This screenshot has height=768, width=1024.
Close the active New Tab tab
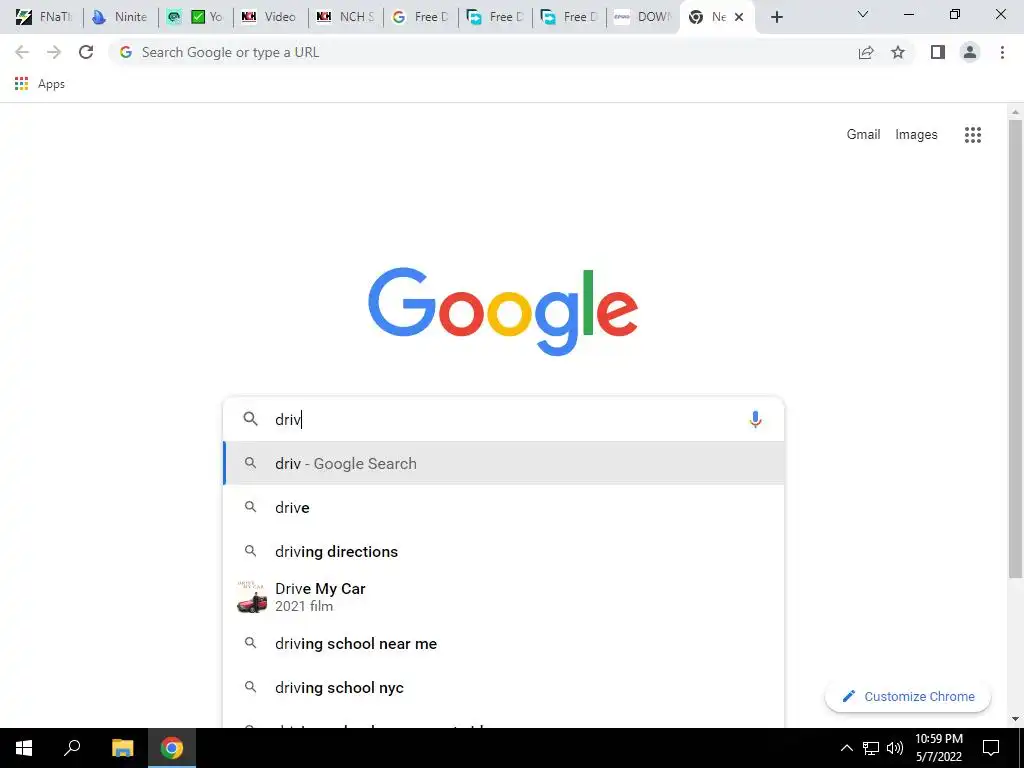click(739, 17)
